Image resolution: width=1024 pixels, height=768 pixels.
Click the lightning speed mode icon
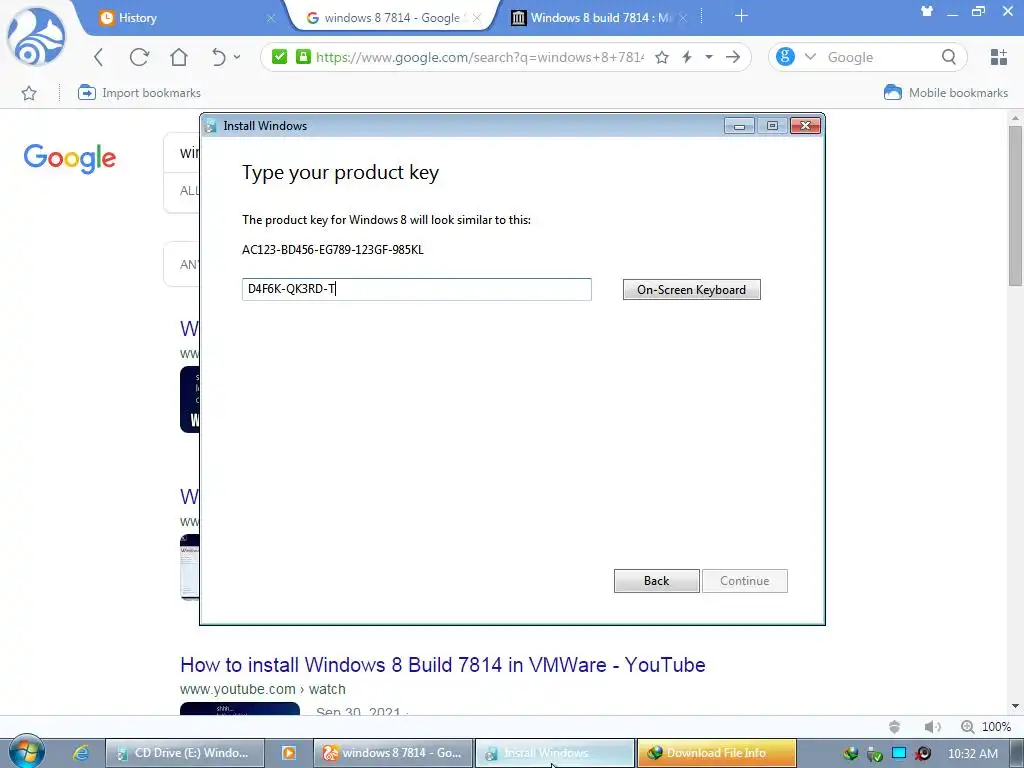point(687,57)
